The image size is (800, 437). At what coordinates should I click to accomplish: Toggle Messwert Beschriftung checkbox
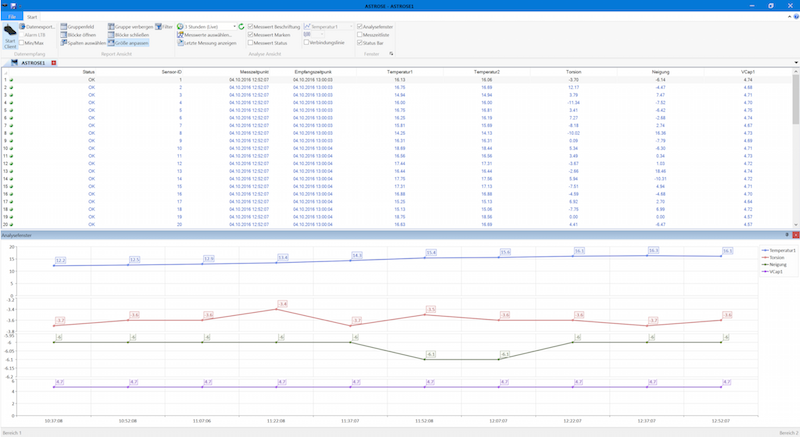[x=251, y=27]
